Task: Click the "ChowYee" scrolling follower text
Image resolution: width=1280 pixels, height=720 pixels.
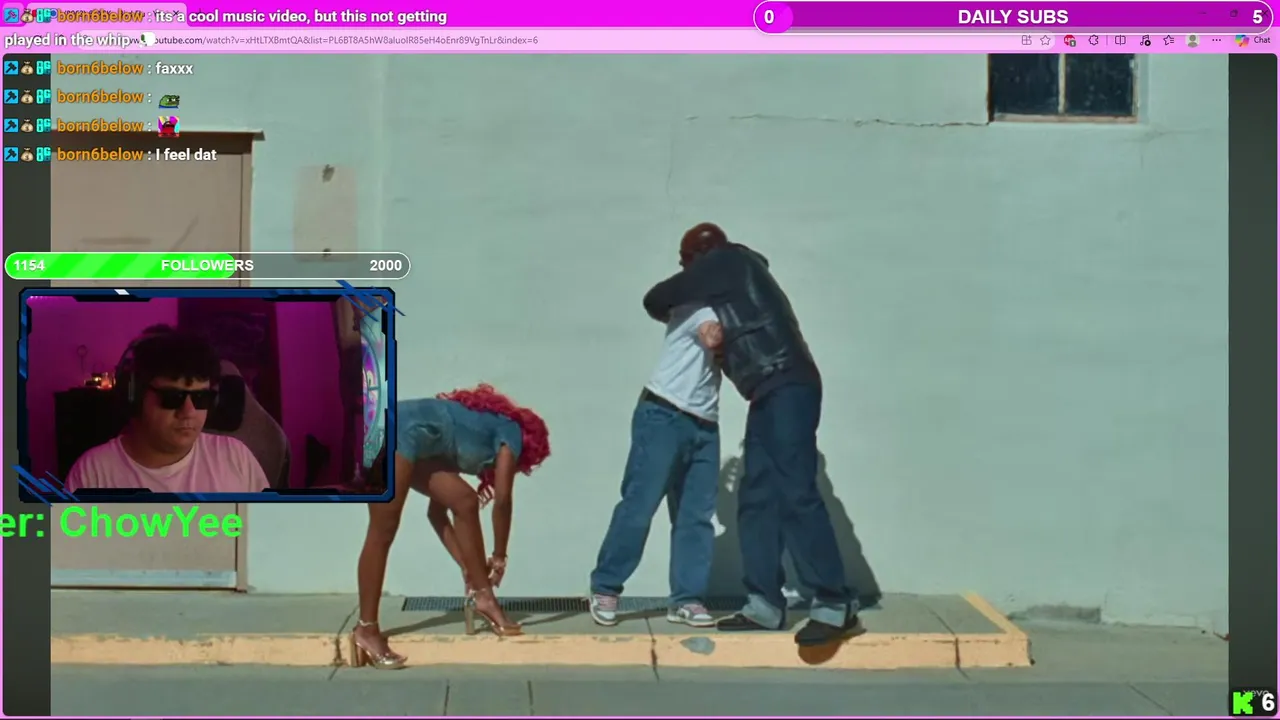Action: (x=150, y=522)
